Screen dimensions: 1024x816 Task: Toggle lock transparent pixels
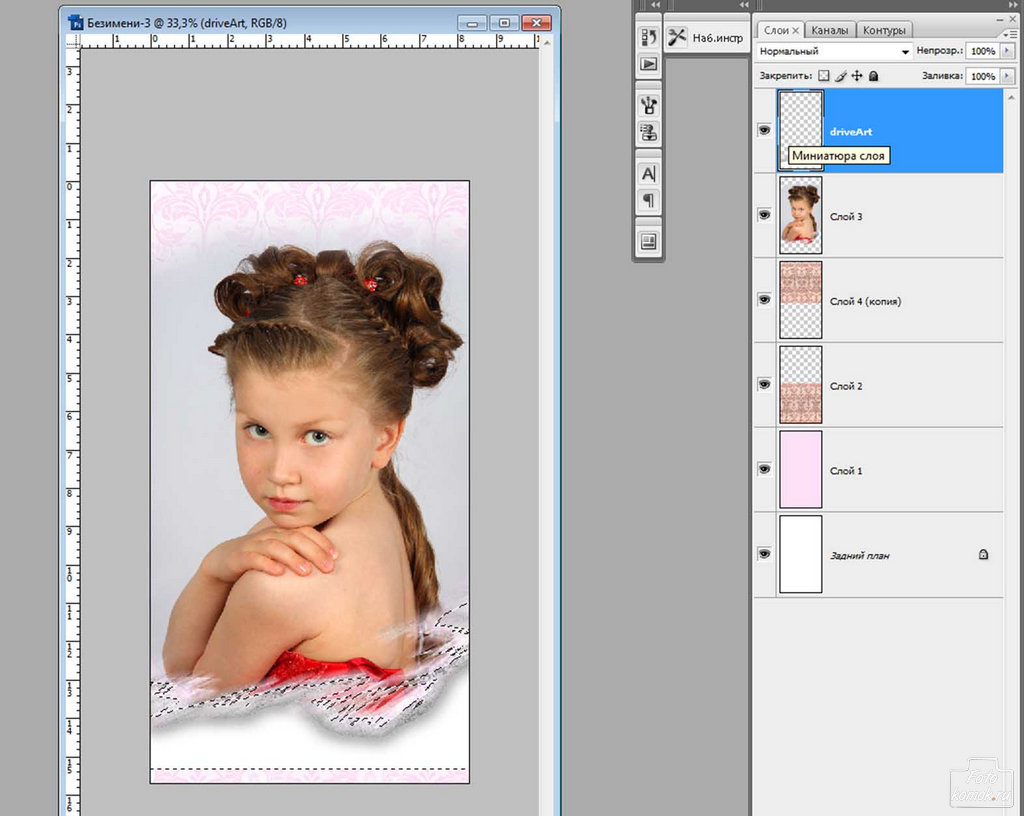click(824, 76)
